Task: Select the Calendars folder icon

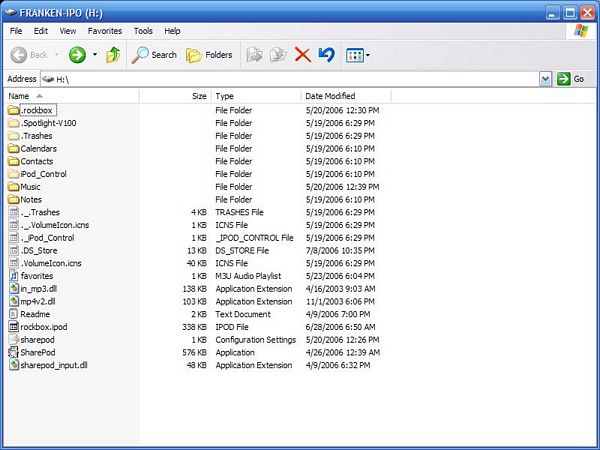Action: pos(14,148)
